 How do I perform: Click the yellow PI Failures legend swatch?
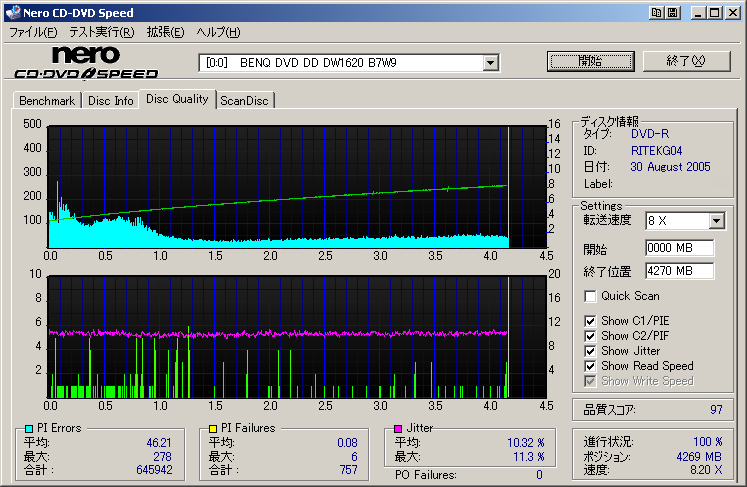(213, 428)
